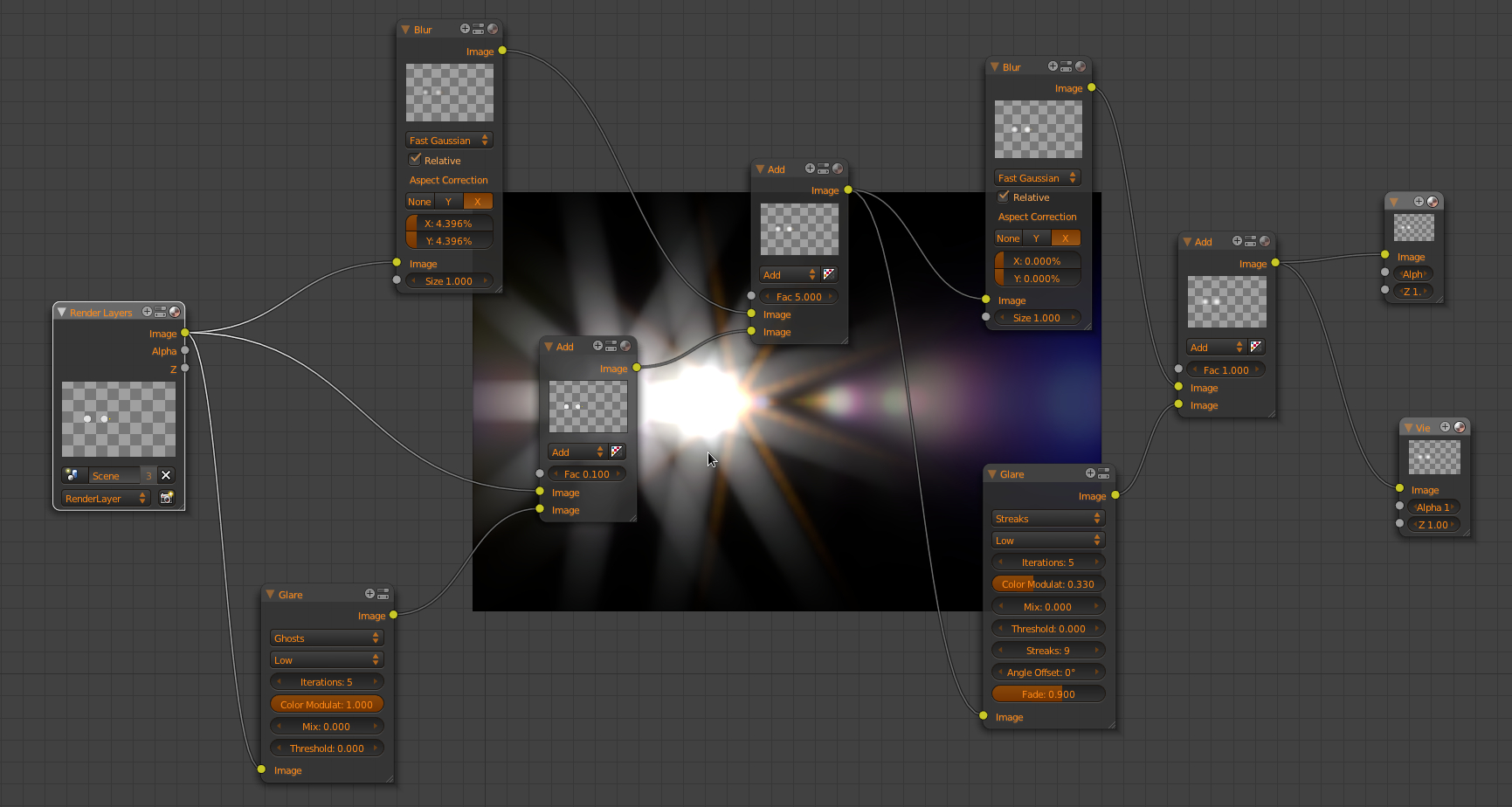Click preview sphere on the Fac 0.100 Add node
This screenshot has height=807, width=1512.
pyautogui.click(x=625, y=346)
